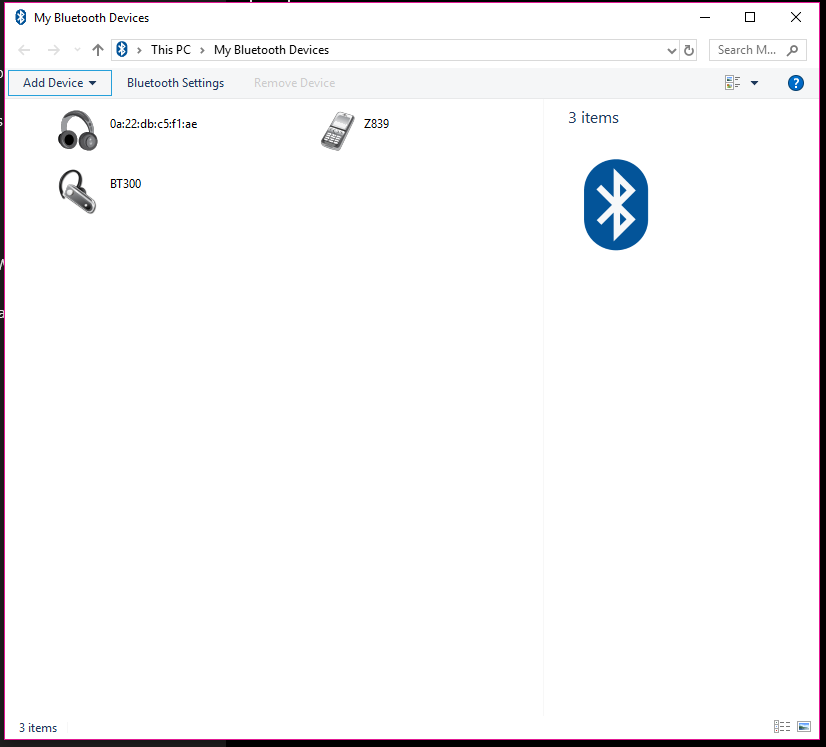This screenshot has width=826, height=747.
Task: Open the view options dropdown arrow
Action: [x=754, y=83]
